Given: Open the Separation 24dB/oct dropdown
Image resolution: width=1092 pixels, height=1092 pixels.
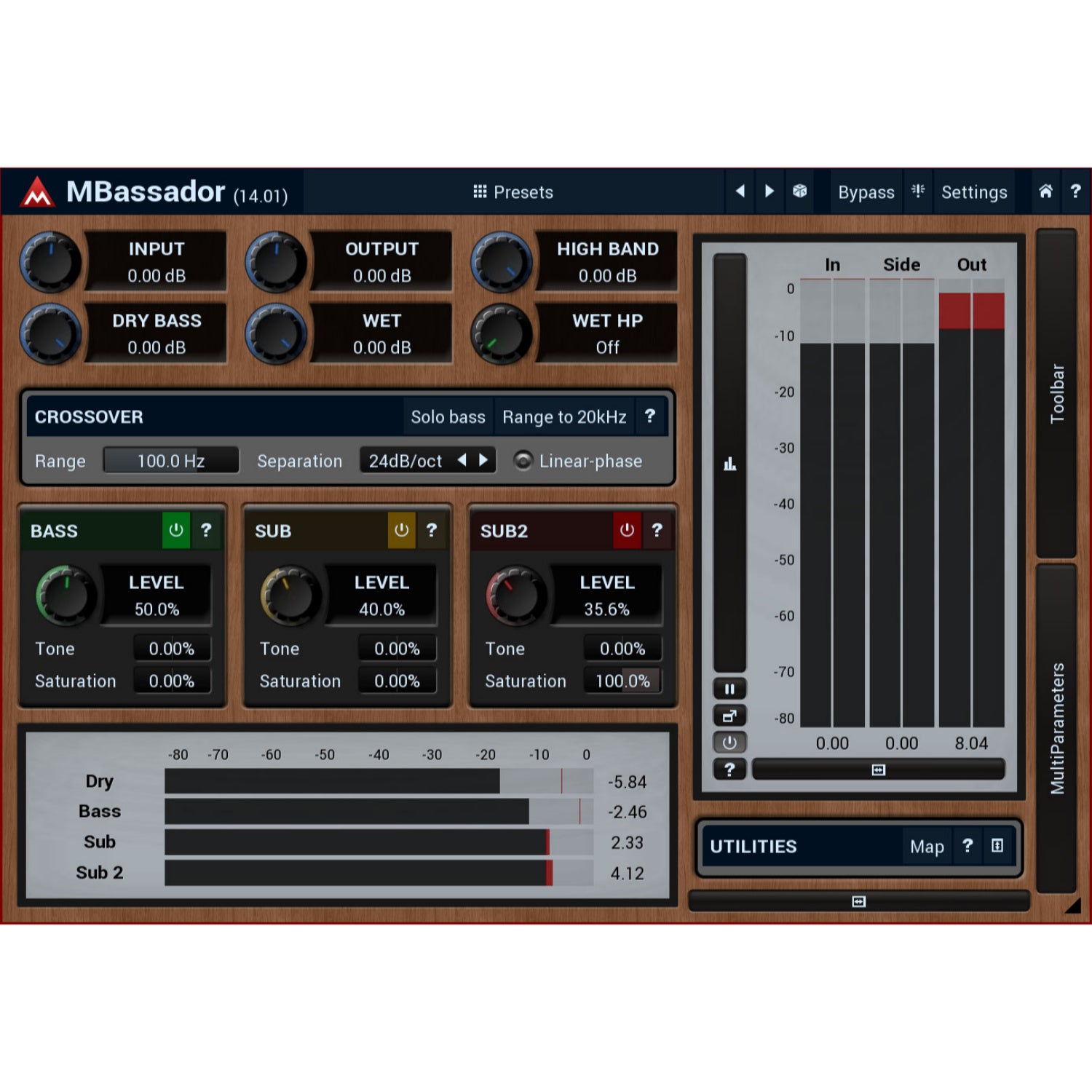Looking at the screenshot, I should point(427,461).
